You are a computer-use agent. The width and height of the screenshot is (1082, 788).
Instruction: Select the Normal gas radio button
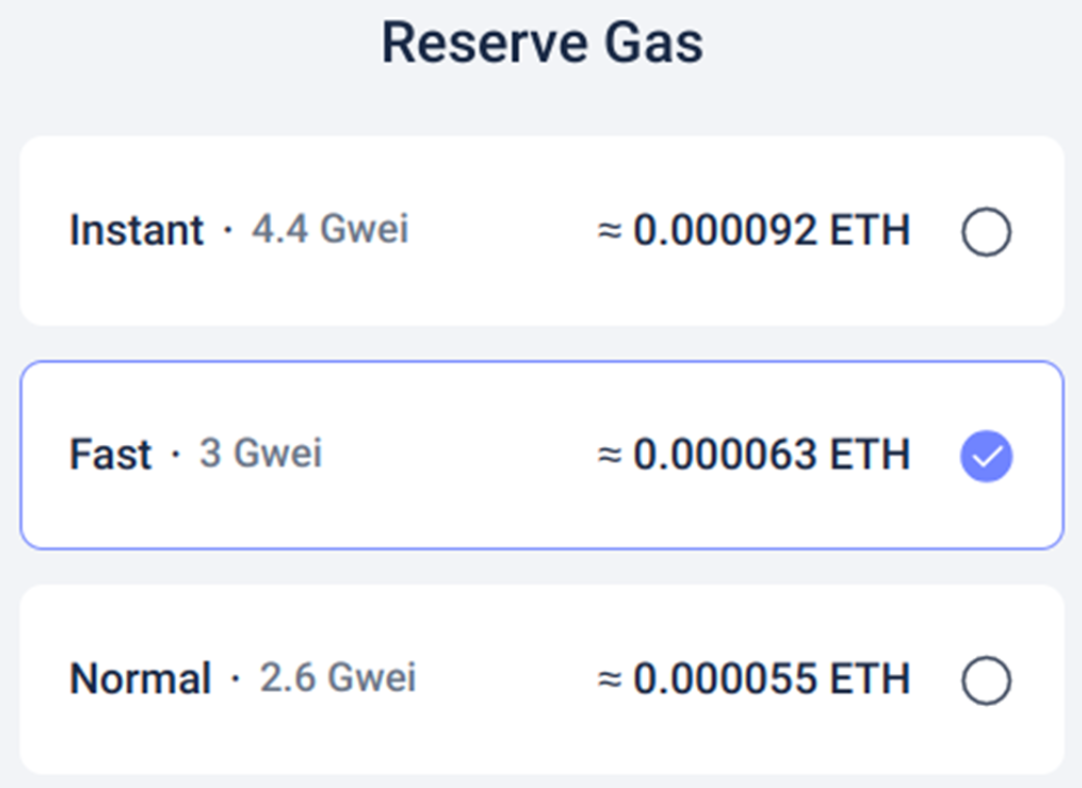coord(986,681)
